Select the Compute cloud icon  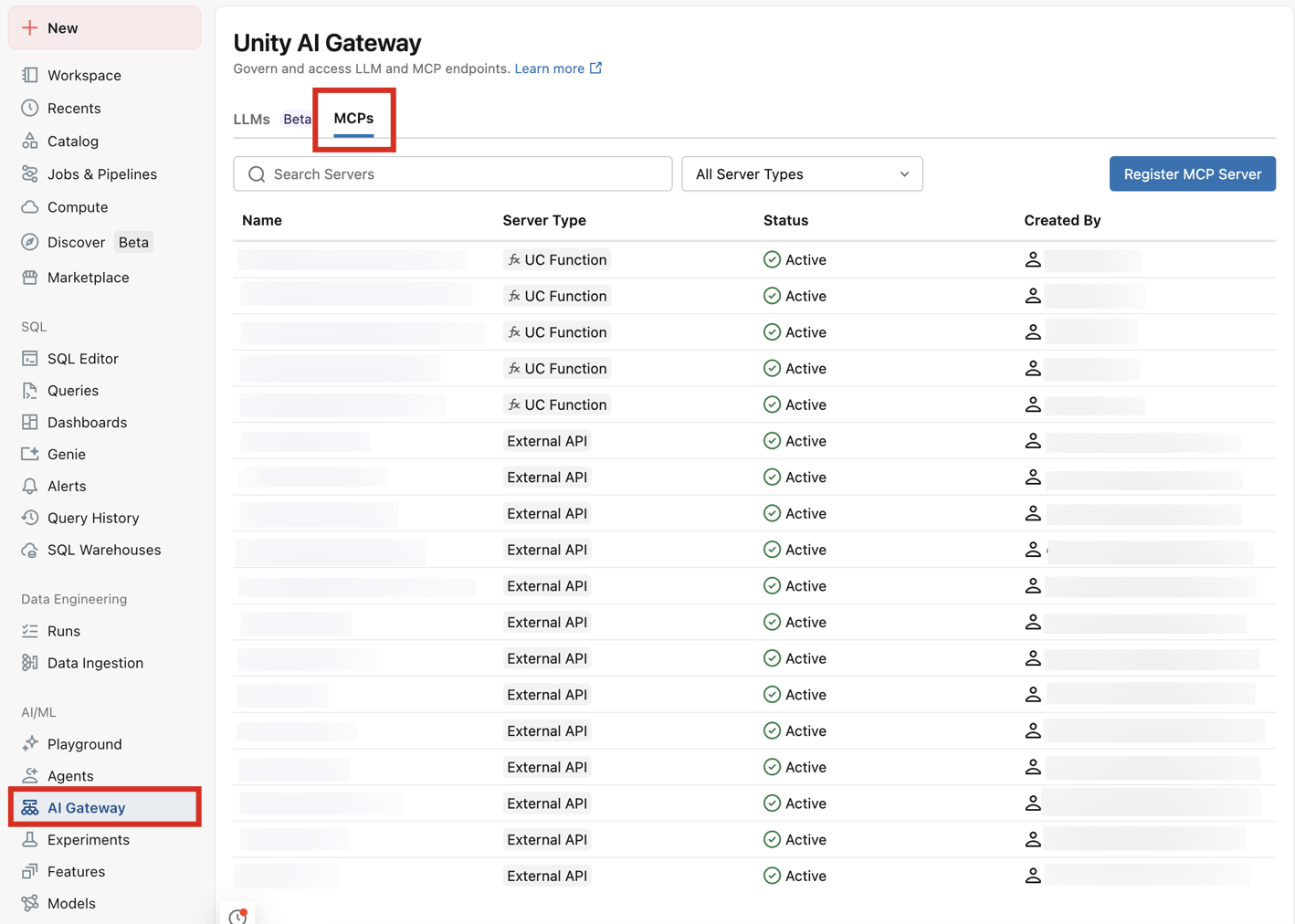[31, 207]
